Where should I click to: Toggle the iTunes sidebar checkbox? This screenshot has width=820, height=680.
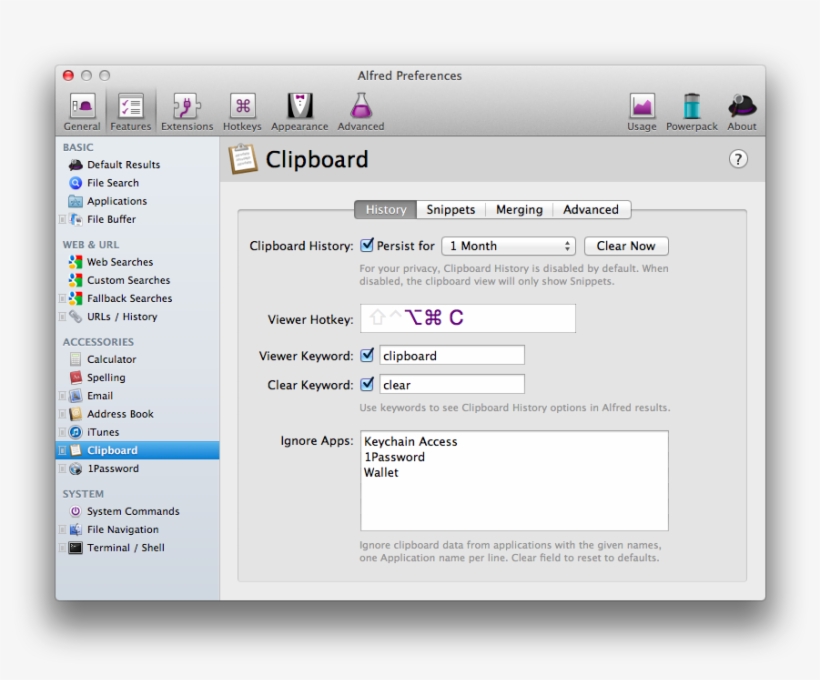click(x=62, y=433)
